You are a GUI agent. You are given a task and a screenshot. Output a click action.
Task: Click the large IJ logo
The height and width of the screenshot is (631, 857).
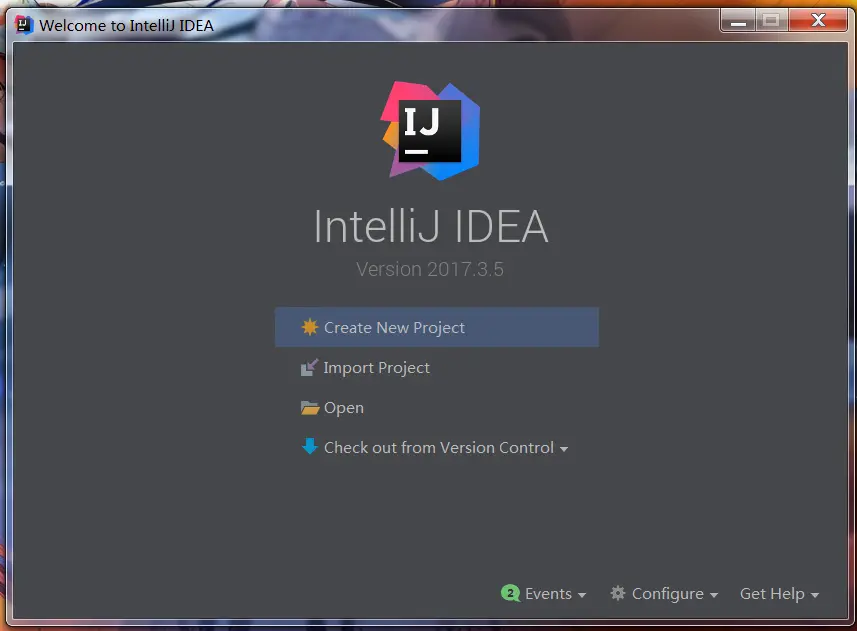coord(431,131)
